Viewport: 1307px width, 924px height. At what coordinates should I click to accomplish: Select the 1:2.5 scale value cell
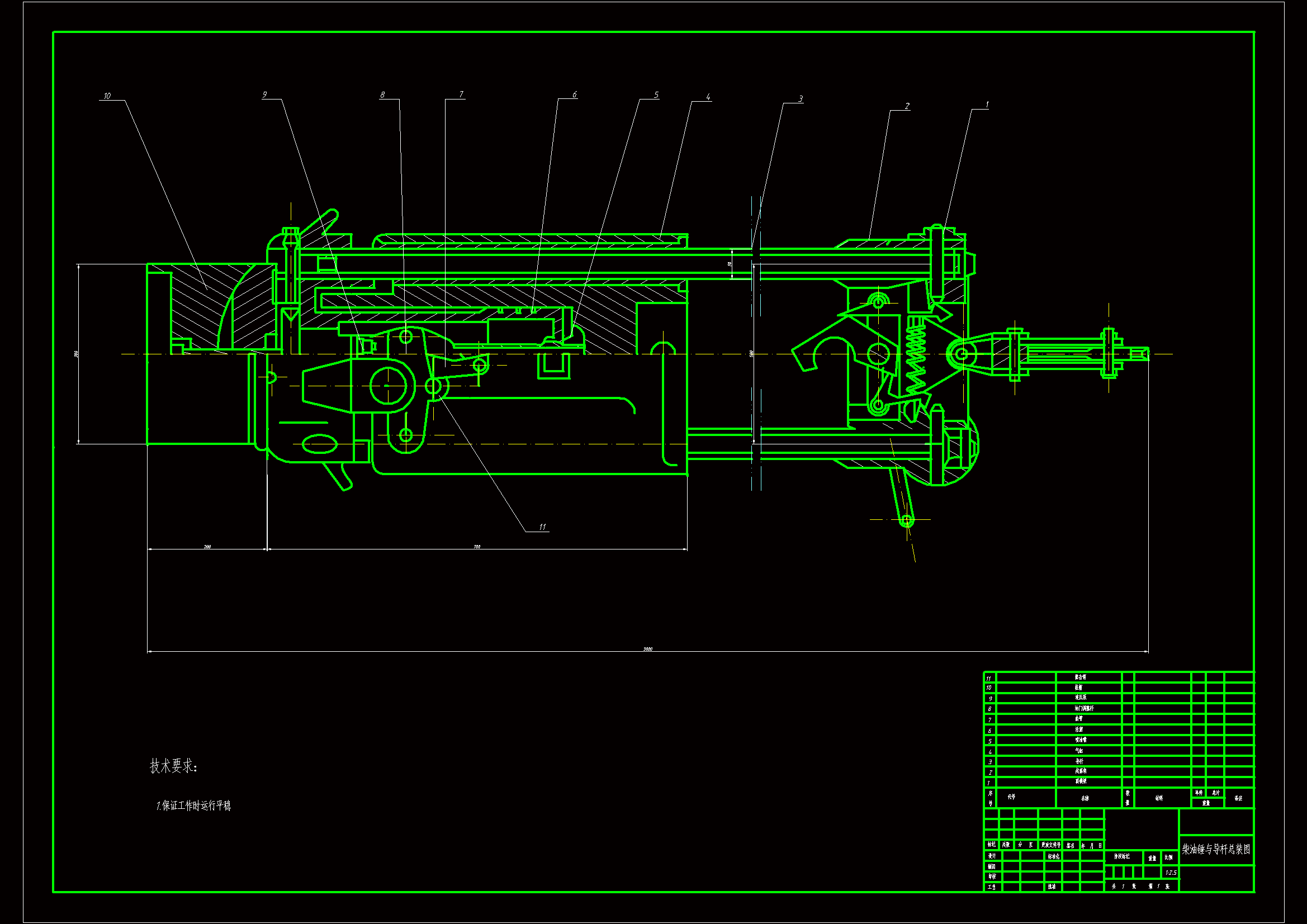(1171, 872)
